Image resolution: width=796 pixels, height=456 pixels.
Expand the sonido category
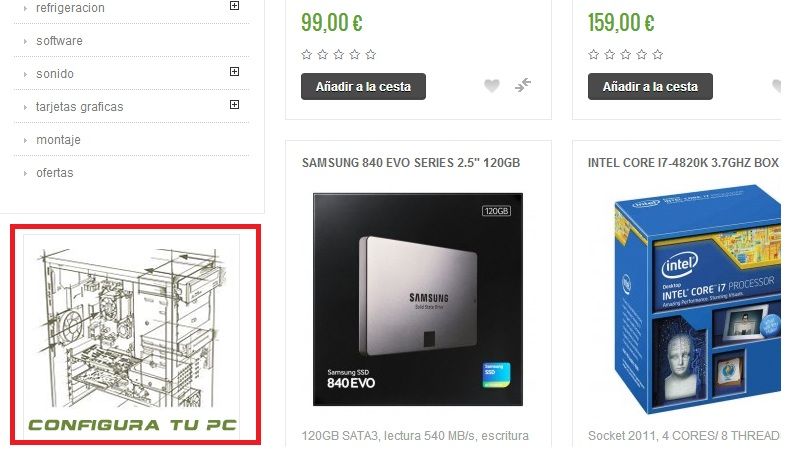coord(235,72)
